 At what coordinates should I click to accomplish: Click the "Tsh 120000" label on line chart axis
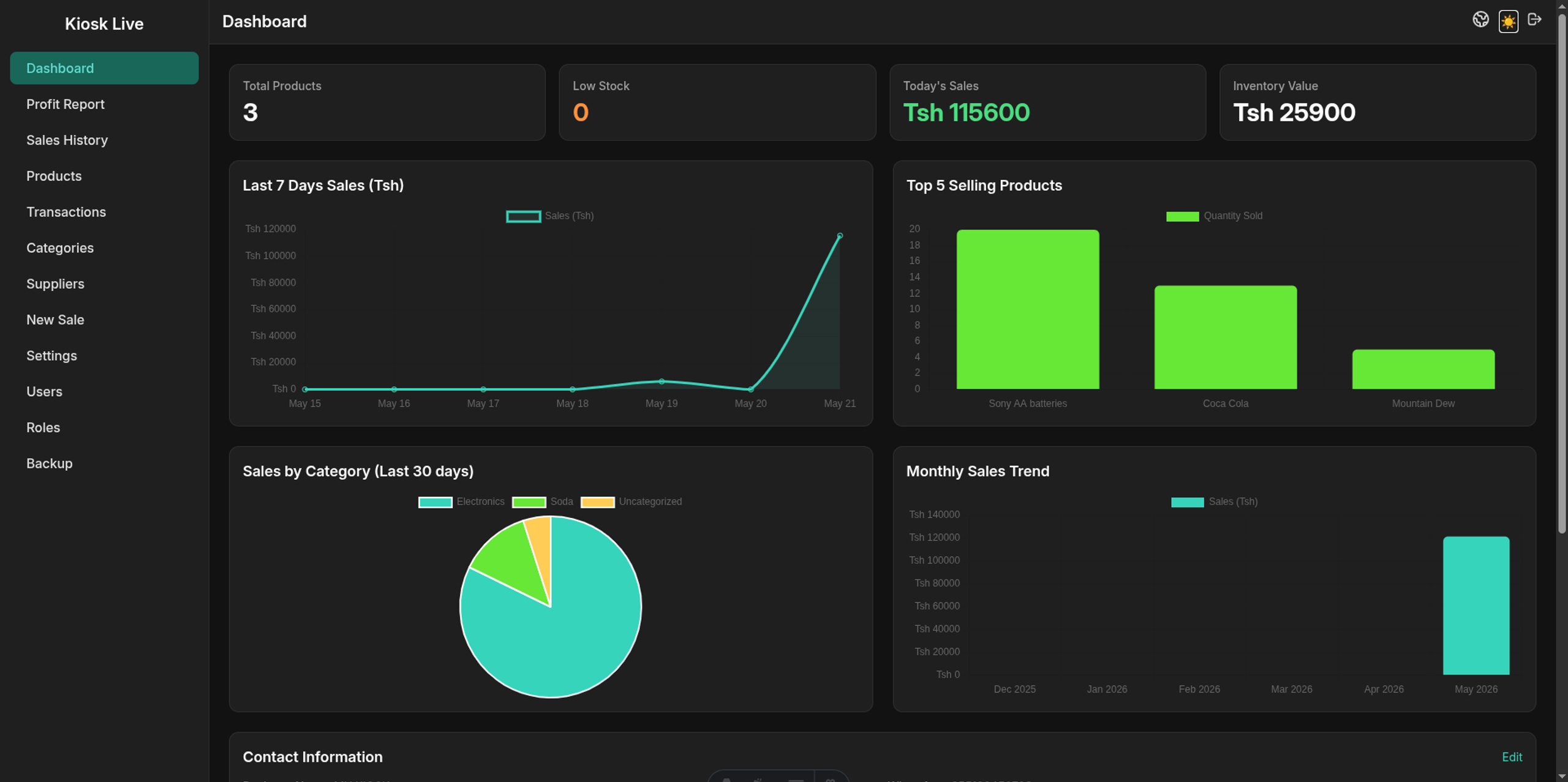pyautogui.click(x=271, y=229)
